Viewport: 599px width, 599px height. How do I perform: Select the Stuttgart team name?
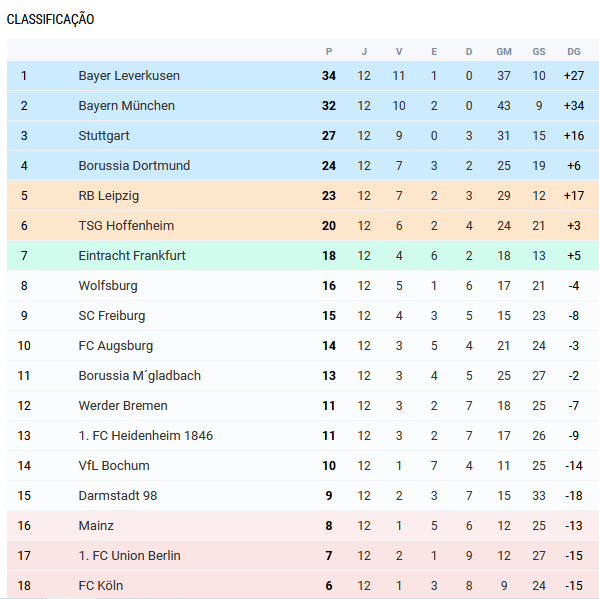tap(104, 136)
